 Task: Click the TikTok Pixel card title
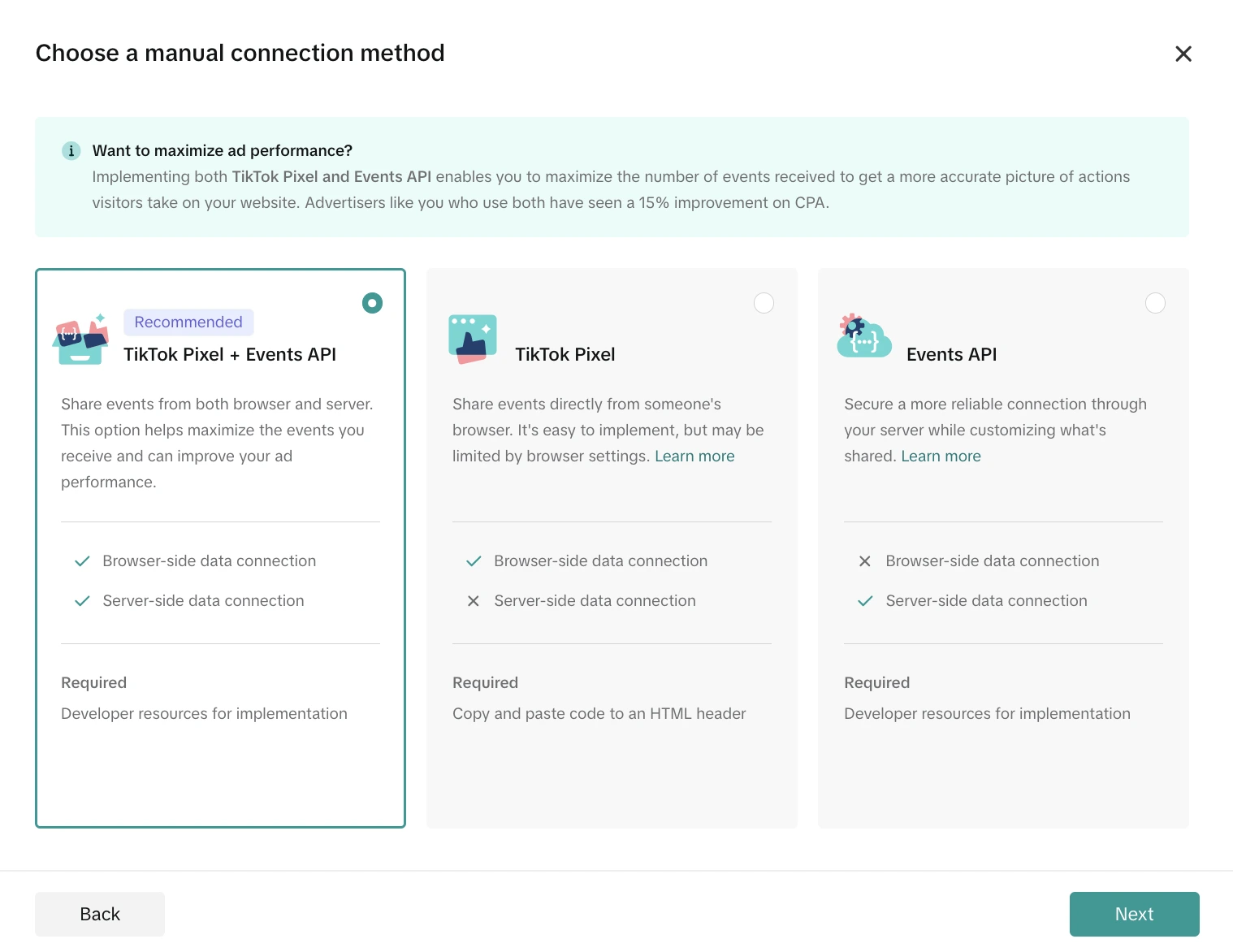[565, 354]
